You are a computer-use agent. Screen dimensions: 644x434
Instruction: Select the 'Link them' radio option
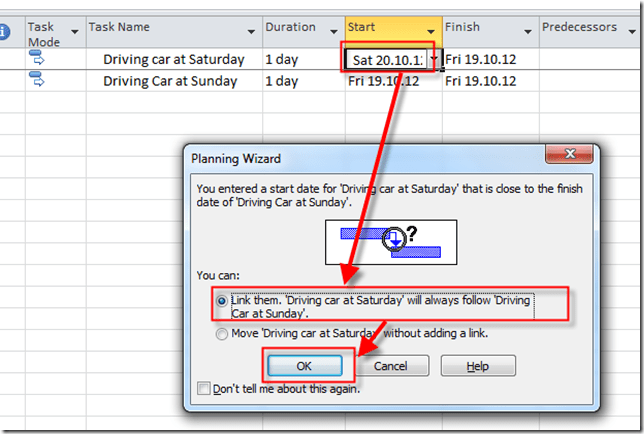[222, 299]
